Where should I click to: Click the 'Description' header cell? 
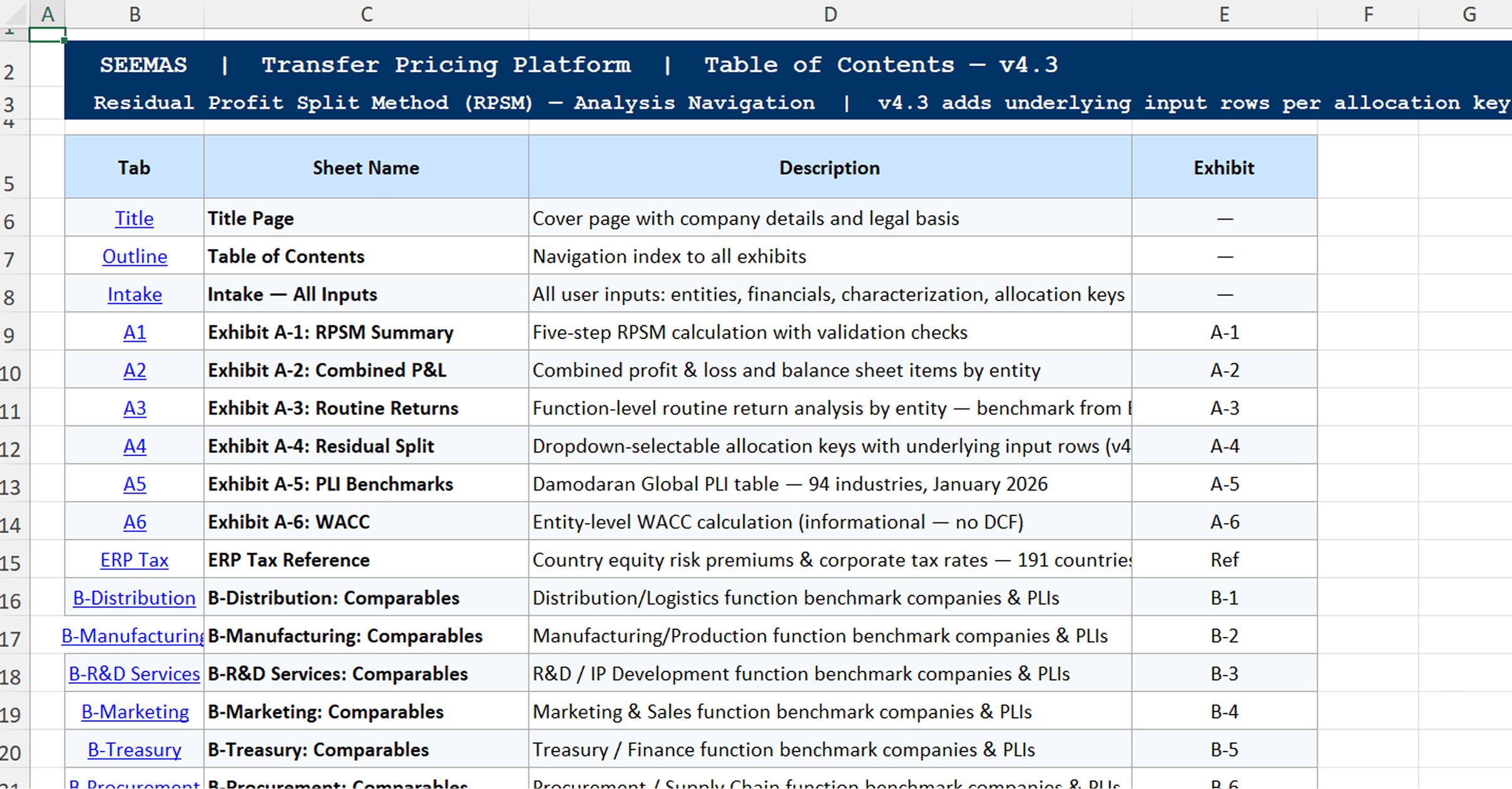(830, 167)
